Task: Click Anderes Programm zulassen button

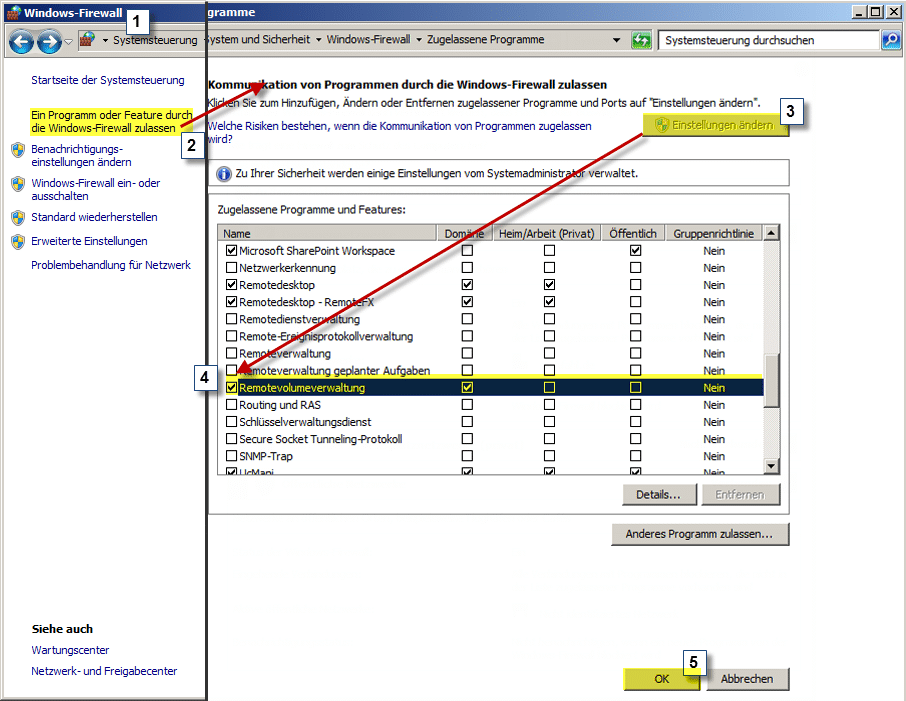Action: (699, 534)
